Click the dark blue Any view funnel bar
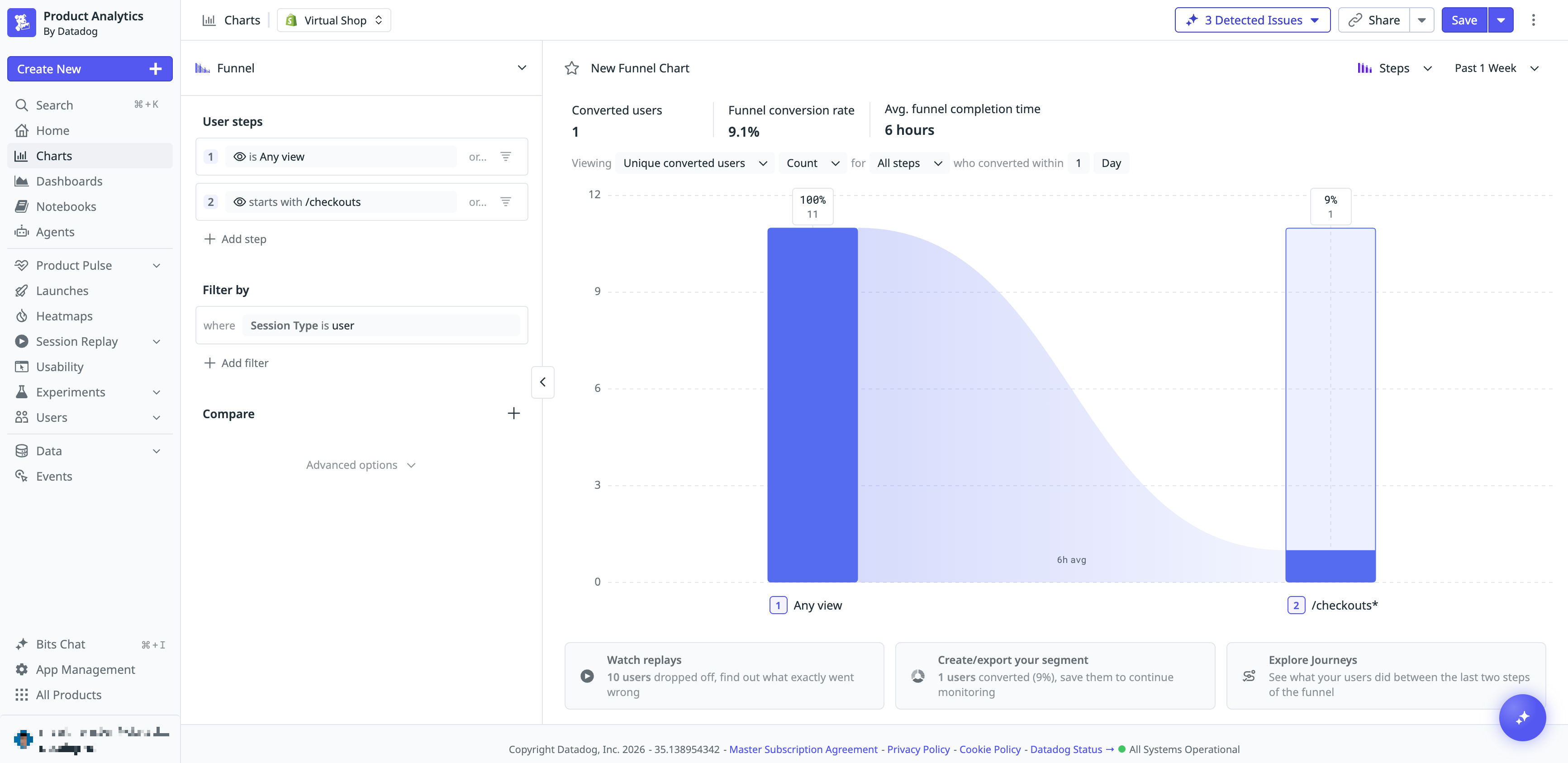Image resolution: width=1568 pixels, height=763 pixels. pyautogui.click(x=812, y=405)
